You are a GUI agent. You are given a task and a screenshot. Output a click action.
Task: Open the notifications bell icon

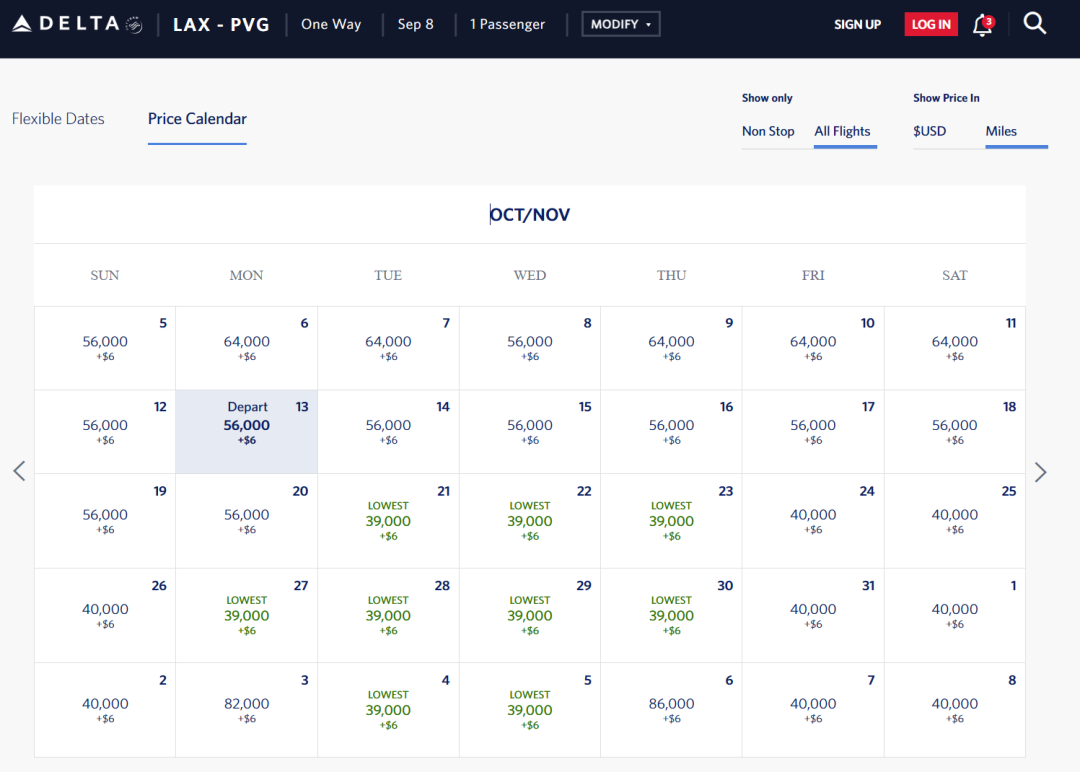pos(982,25)
